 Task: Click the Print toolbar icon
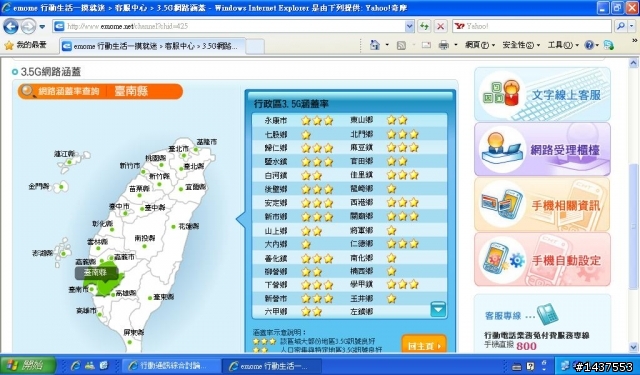point(443,45)
